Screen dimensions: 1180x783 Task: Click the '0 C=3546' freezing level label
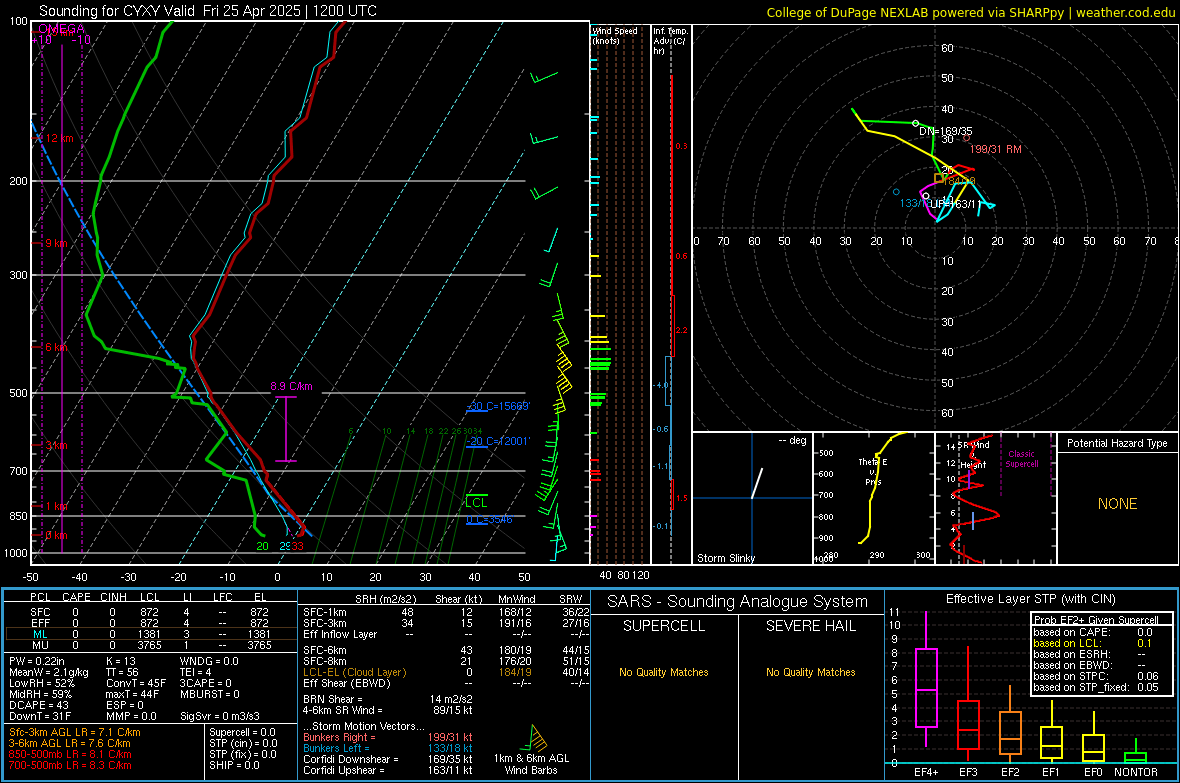pyautogui.click(x=489, y=519)
